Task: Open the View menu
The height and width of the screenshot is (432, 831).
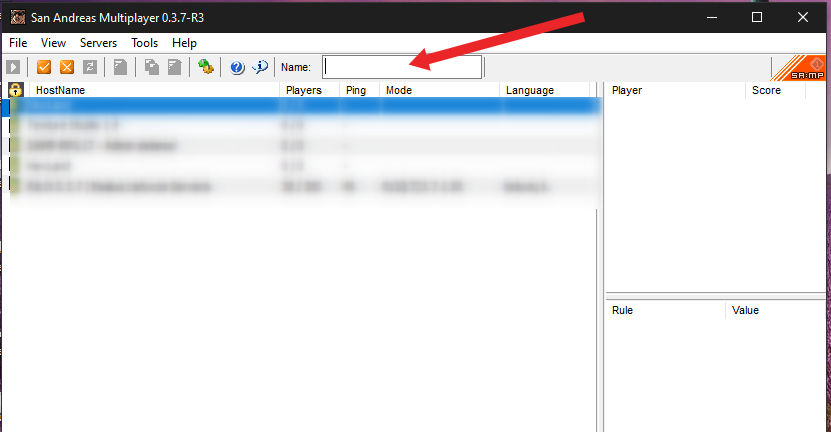Action: [x=53, y=43]
